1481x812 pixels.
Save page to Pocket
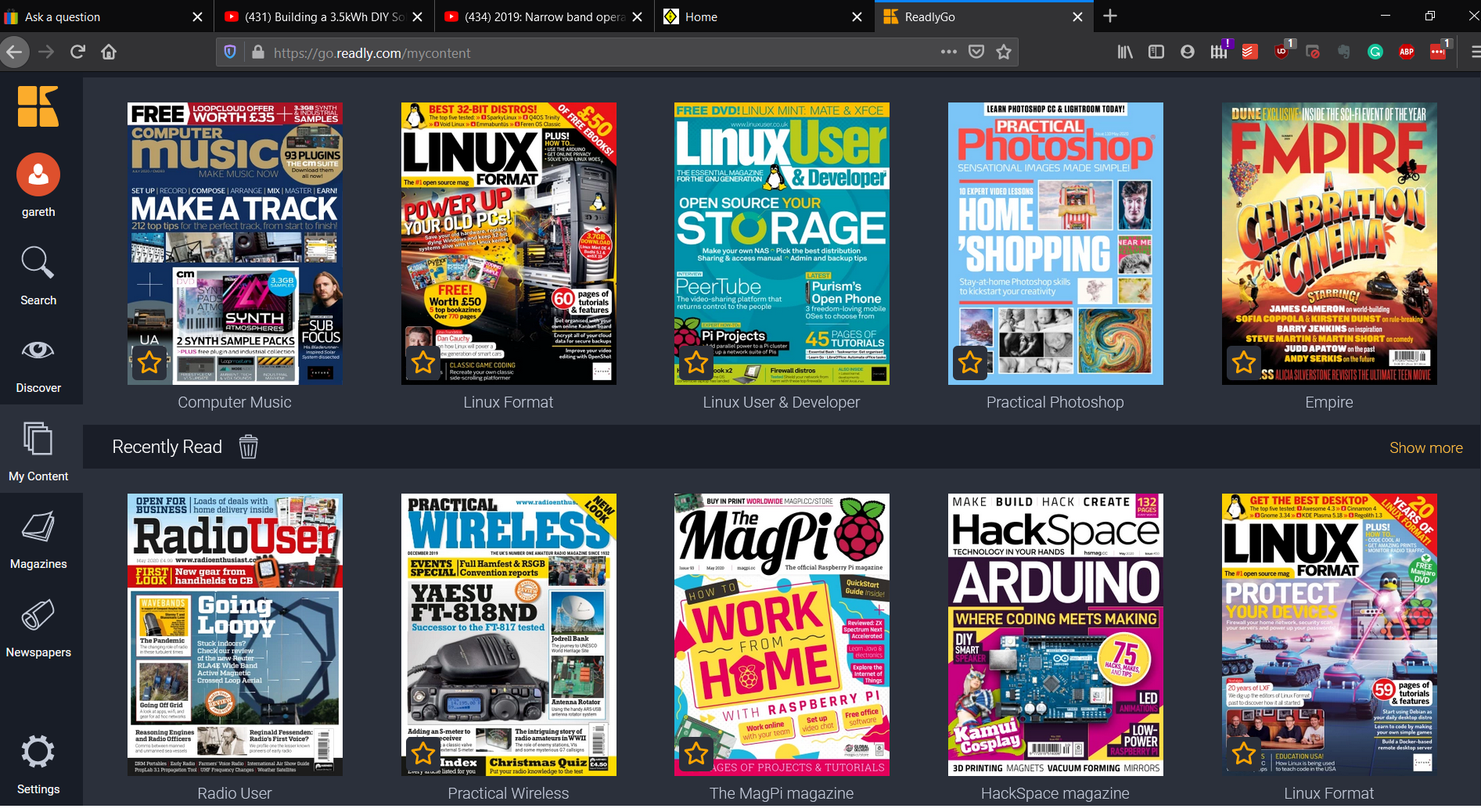pyautogui.click(x=976, y=52)
